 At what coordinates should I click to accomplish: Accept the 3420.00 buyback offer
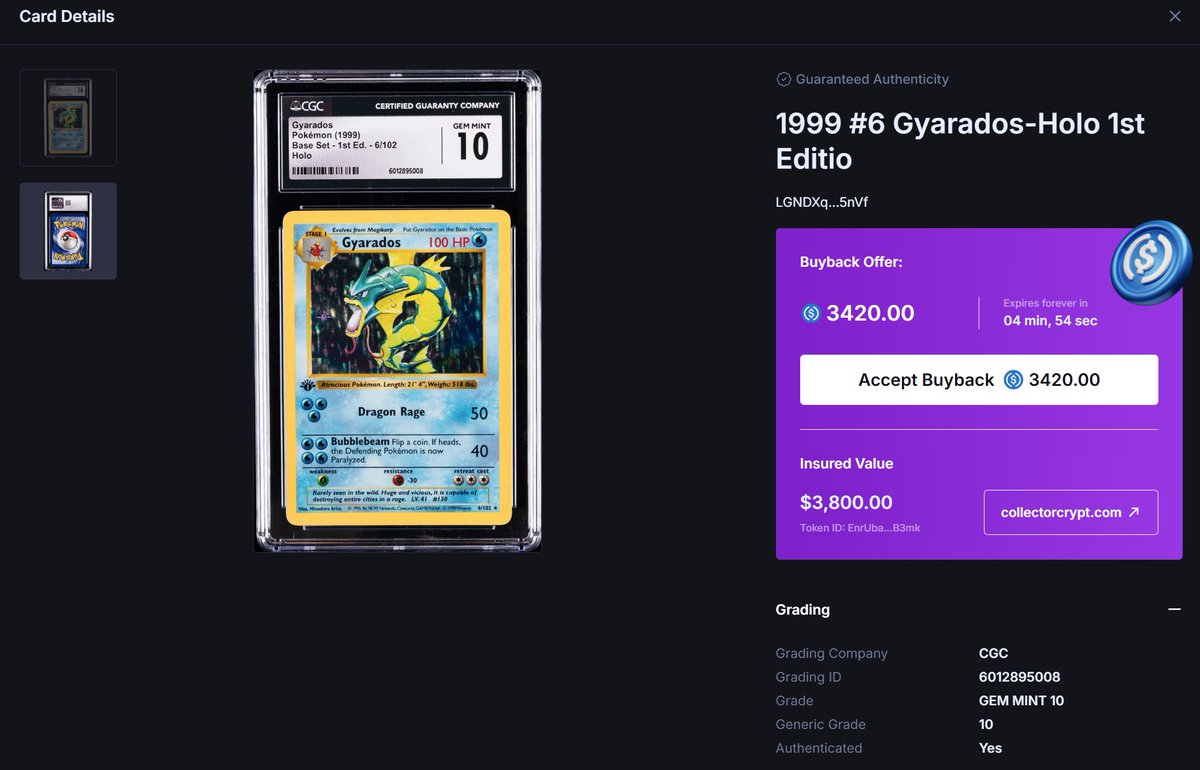978,380
